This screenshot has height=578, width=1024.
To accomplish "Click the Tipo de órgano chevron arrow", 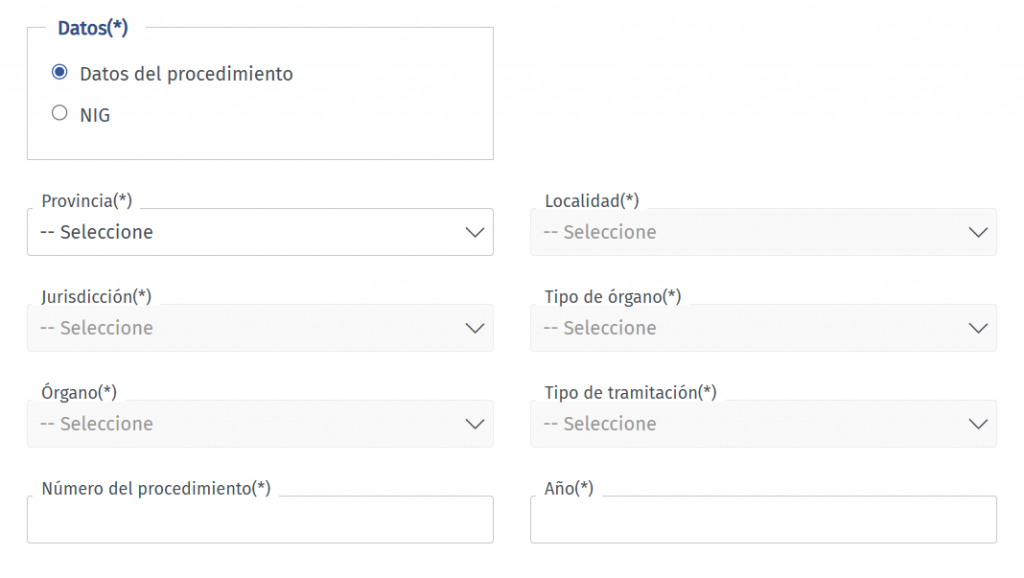I will point(978,328).
